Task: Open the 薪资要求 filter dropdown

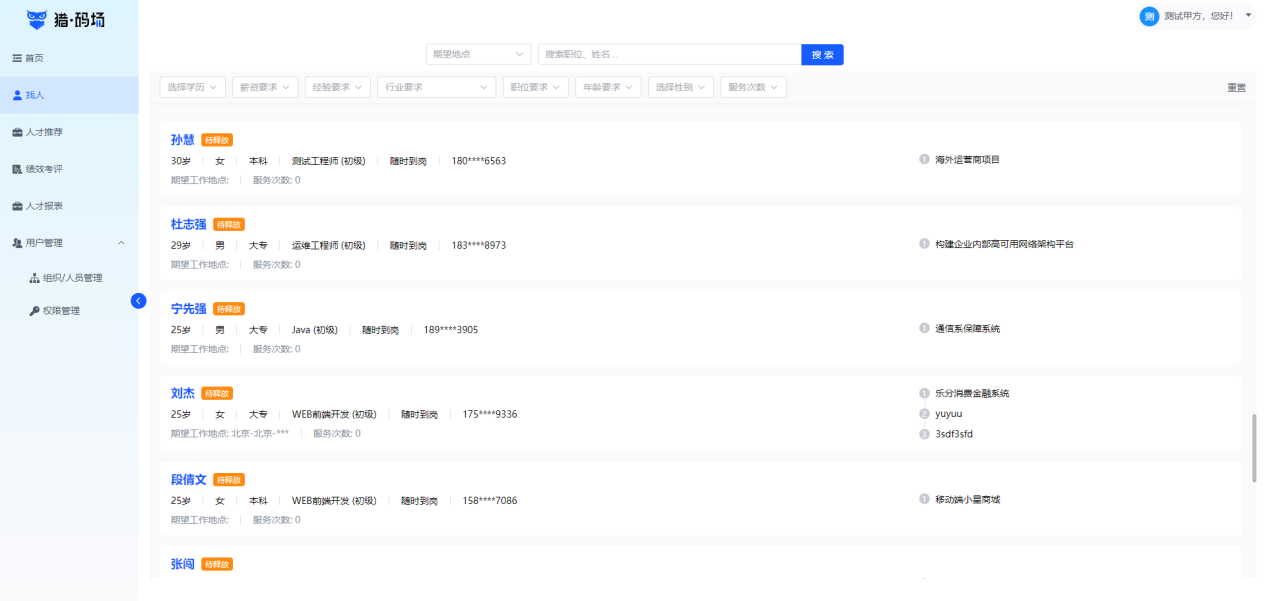Action: pos(265,87)
